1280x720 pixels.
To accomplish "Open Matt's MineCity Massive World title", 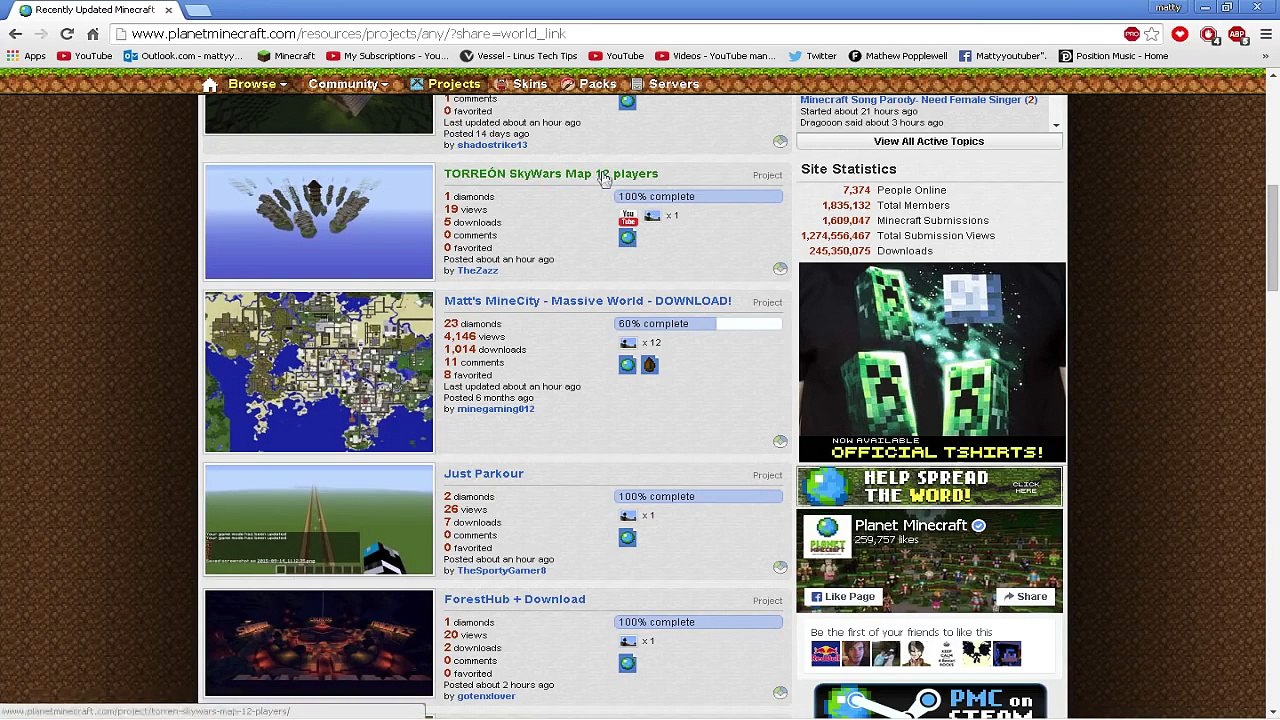I will click(588, 301).
